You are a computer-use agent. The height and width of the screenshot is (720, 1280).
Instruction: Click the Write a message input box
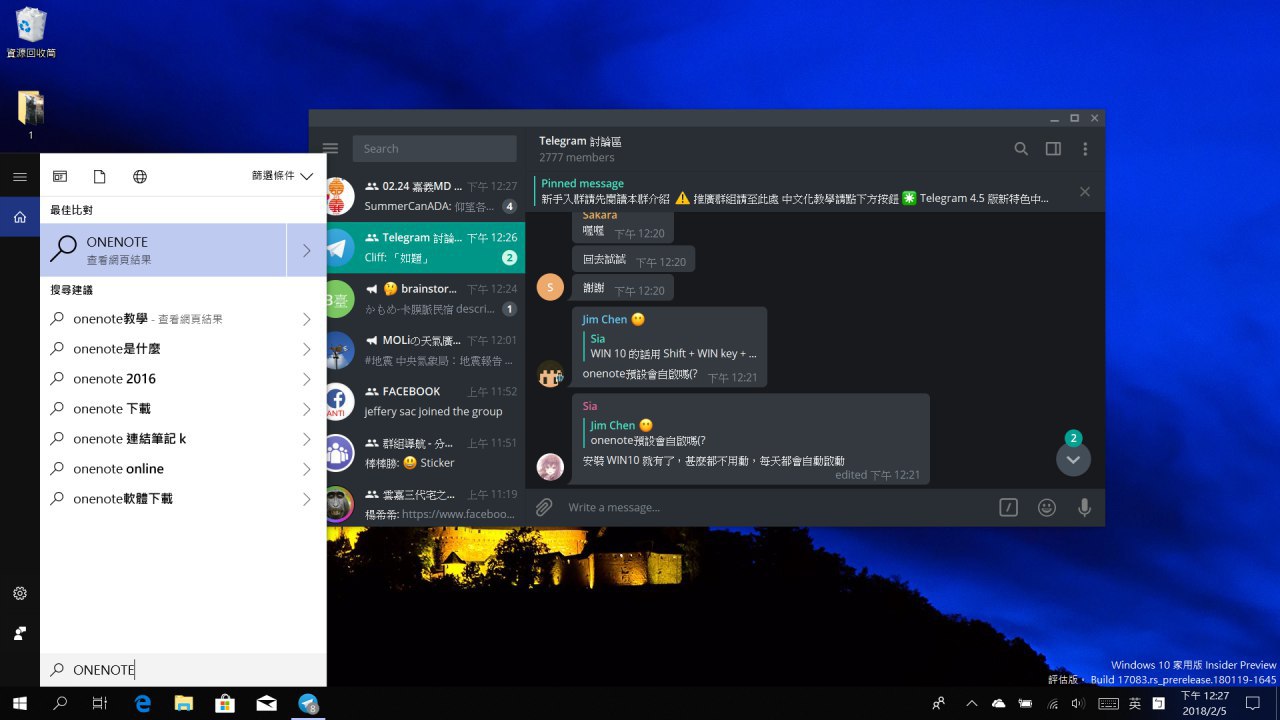point(775,507)
